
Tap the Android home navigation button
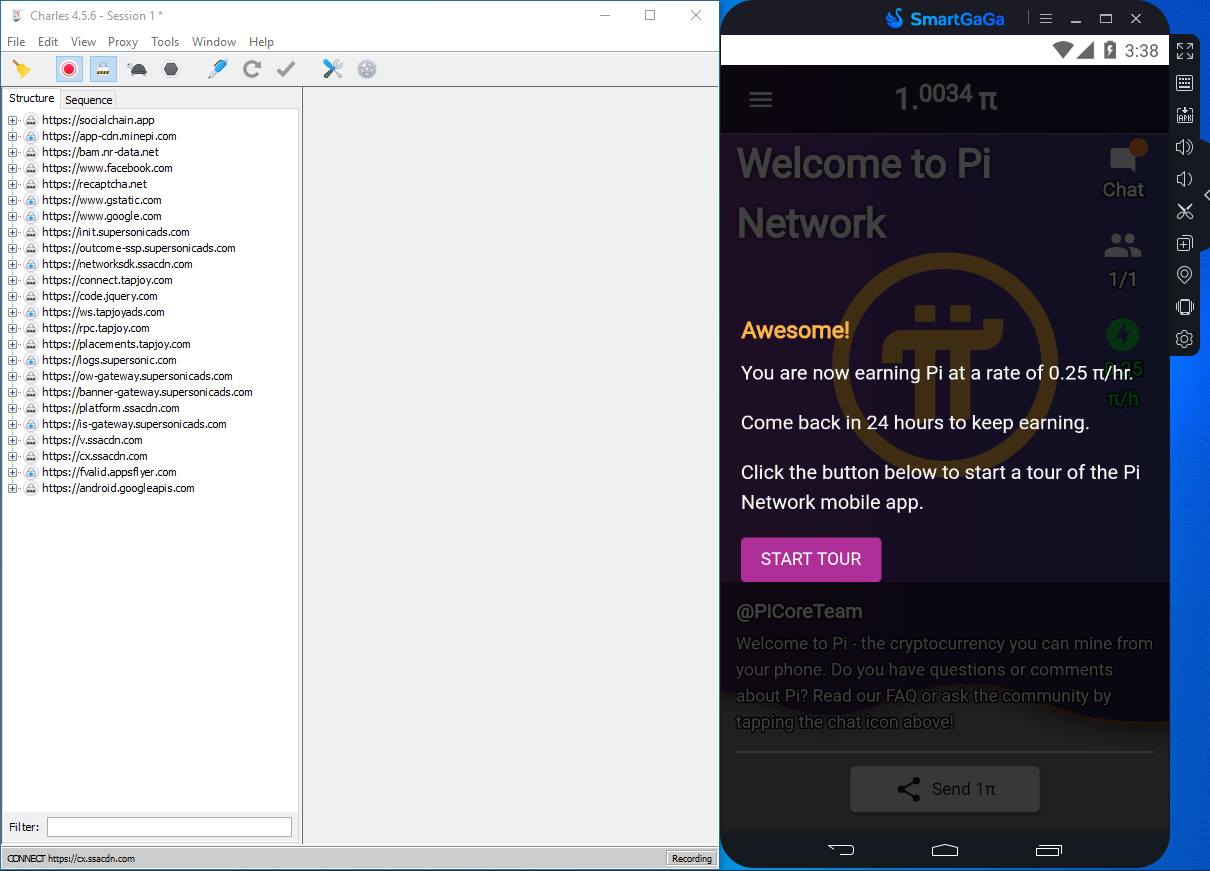[x=945, y=850]
